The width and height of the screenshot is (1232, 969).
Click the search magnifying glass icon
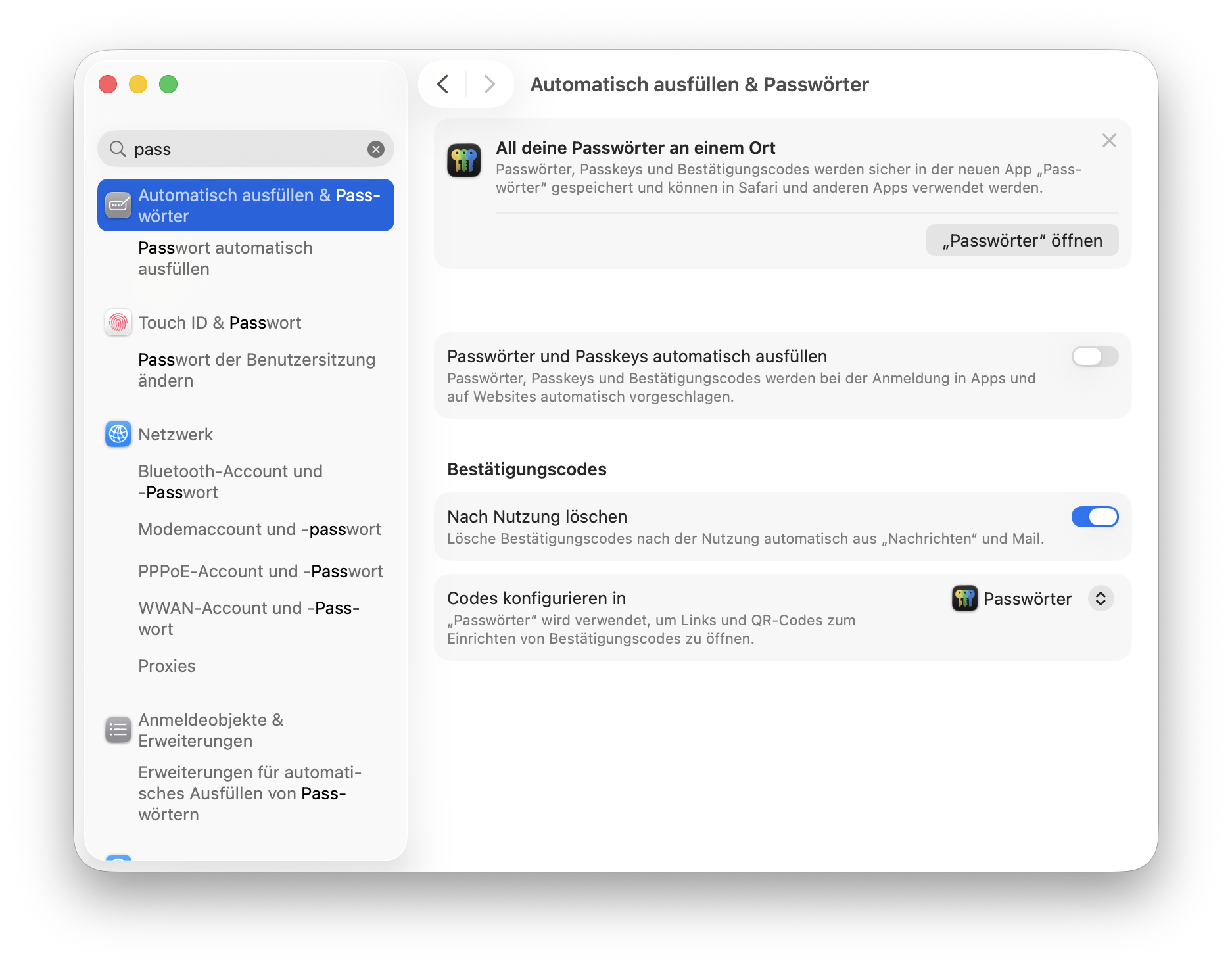118,149
